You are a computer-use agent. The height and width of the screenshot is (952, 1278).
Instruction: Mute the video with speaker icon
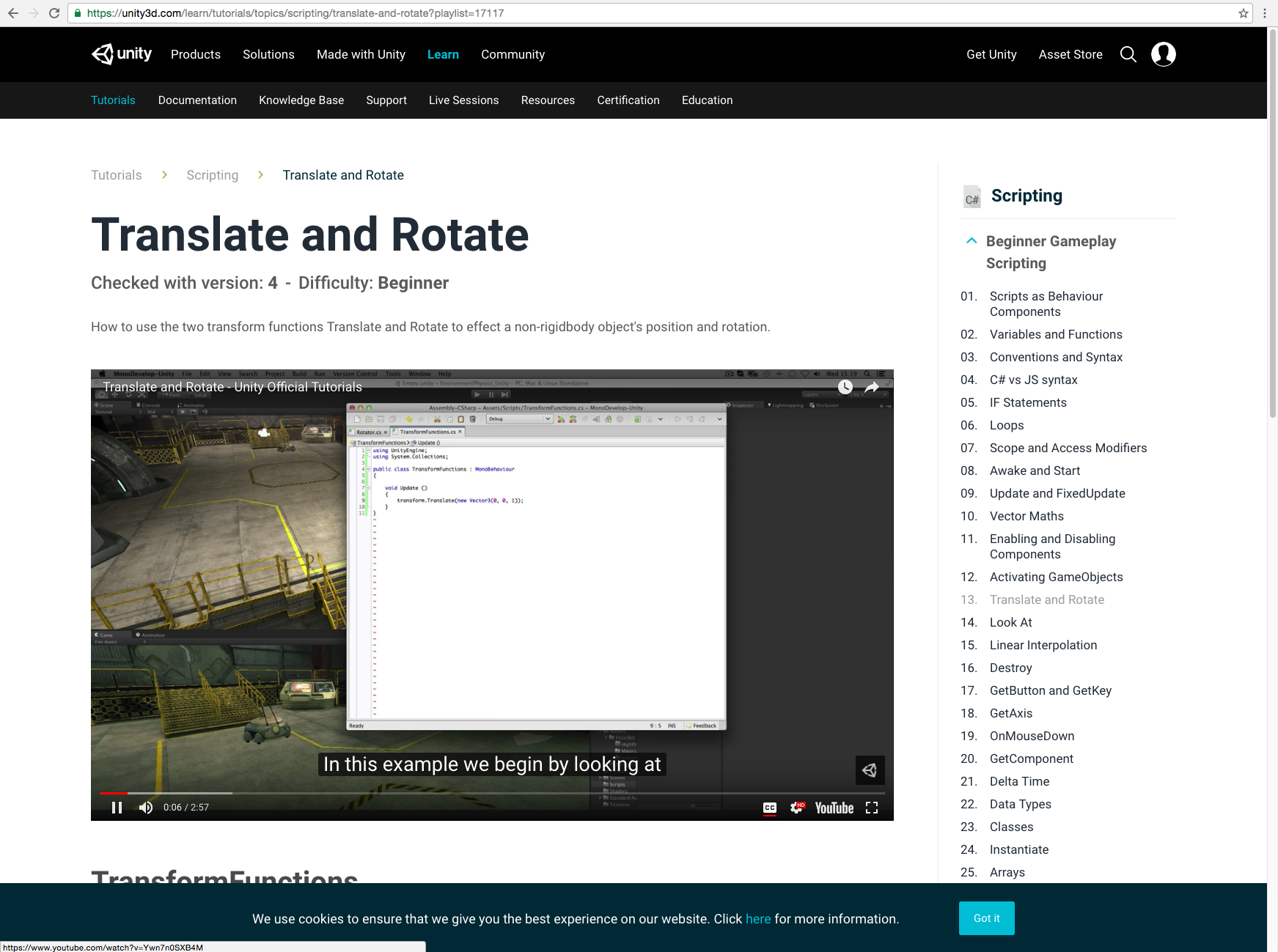click(x=146, y=808)
